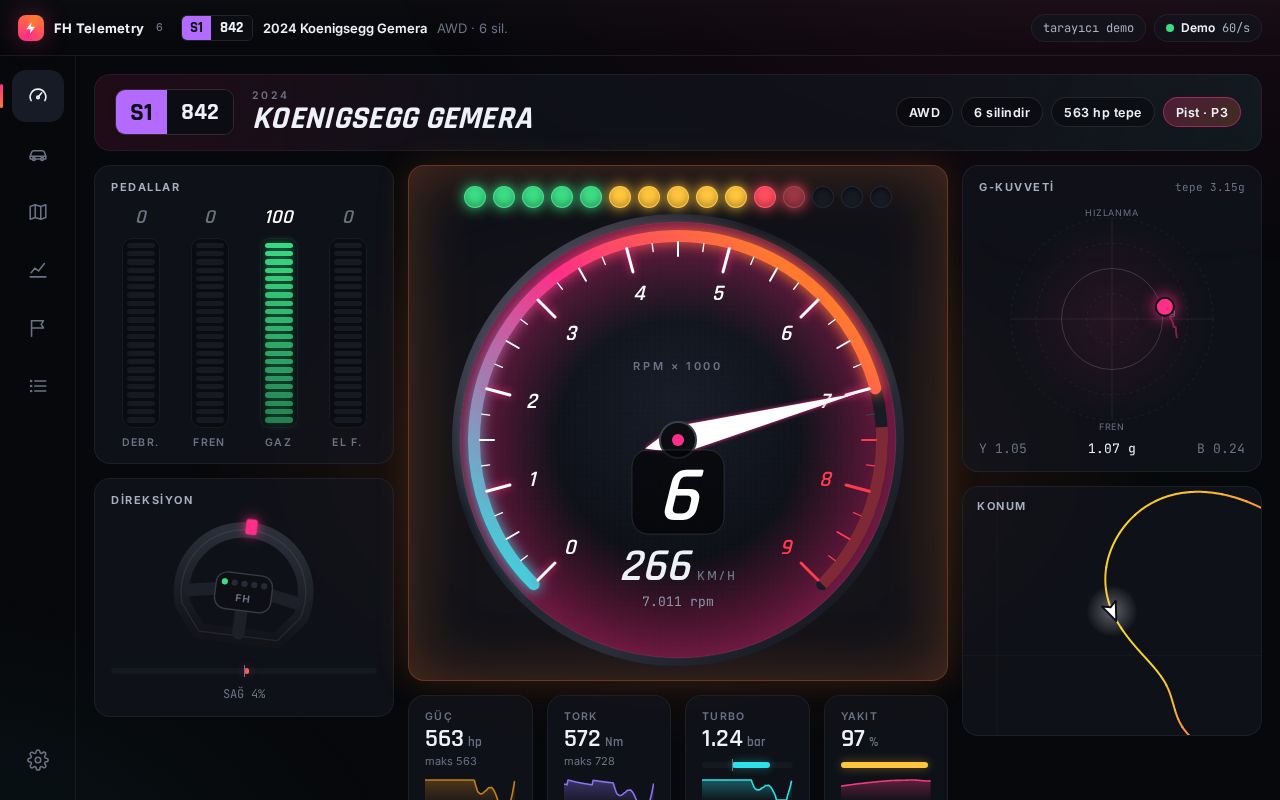Open the dashboard gauge view in sidebar
The image size is (1280, 800).
click(x=38, y=96)
